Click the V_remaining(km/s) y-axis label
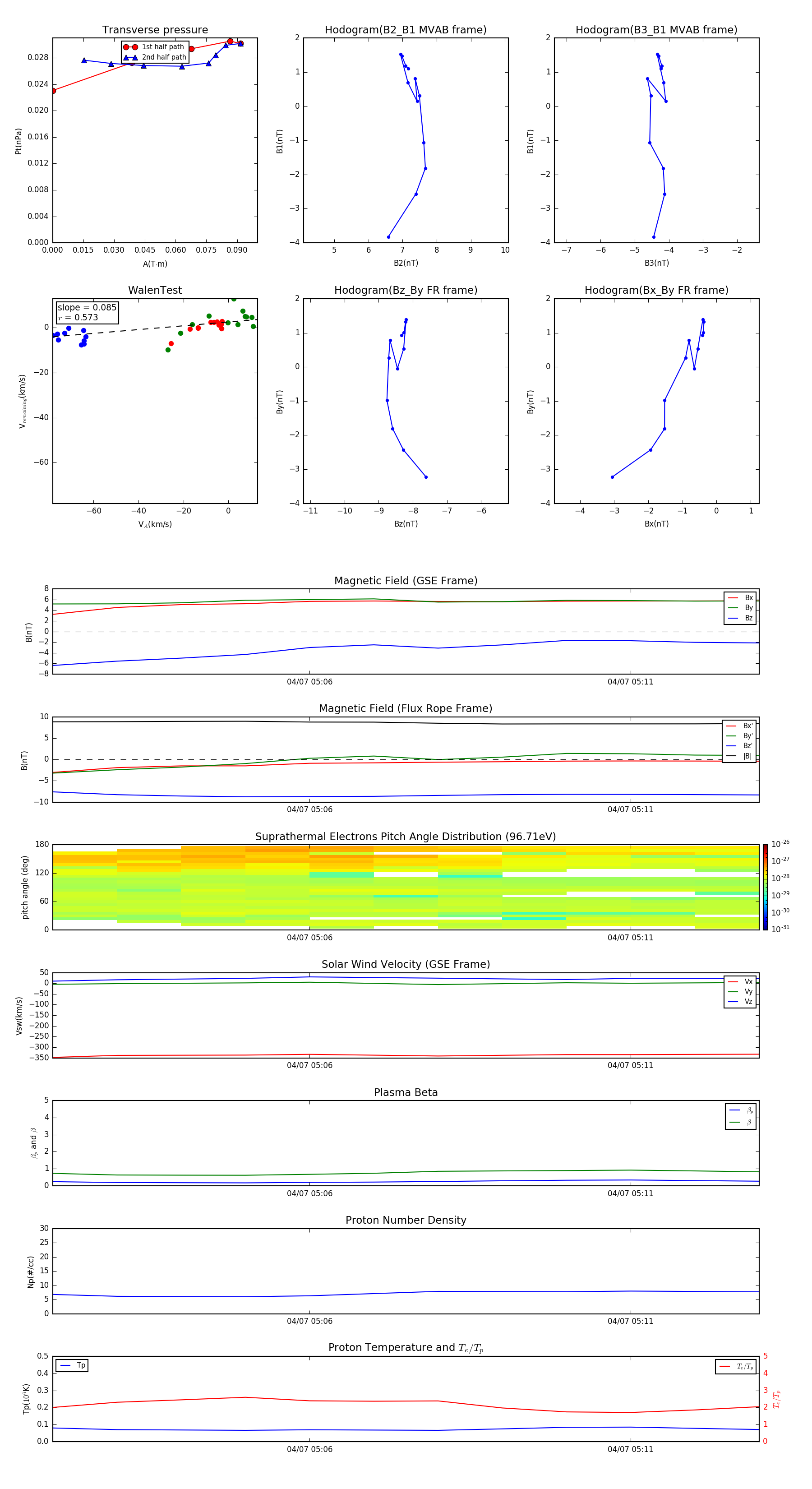Screen dimensions: 812x1489 coord(22,401)
